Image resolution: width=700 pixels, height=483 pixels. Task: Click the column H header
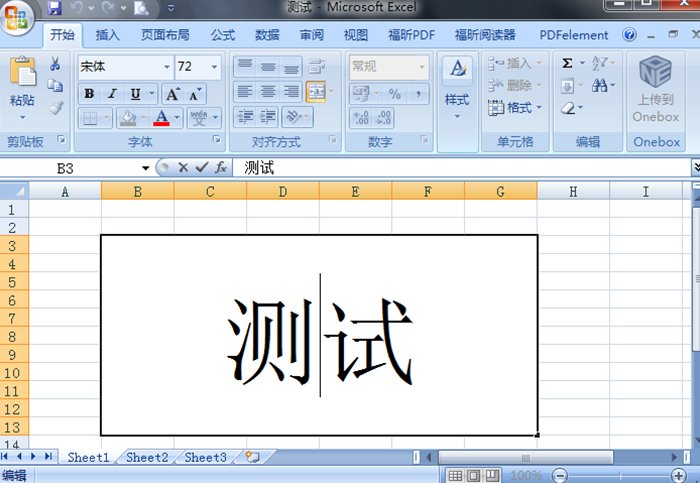(573, 191)
